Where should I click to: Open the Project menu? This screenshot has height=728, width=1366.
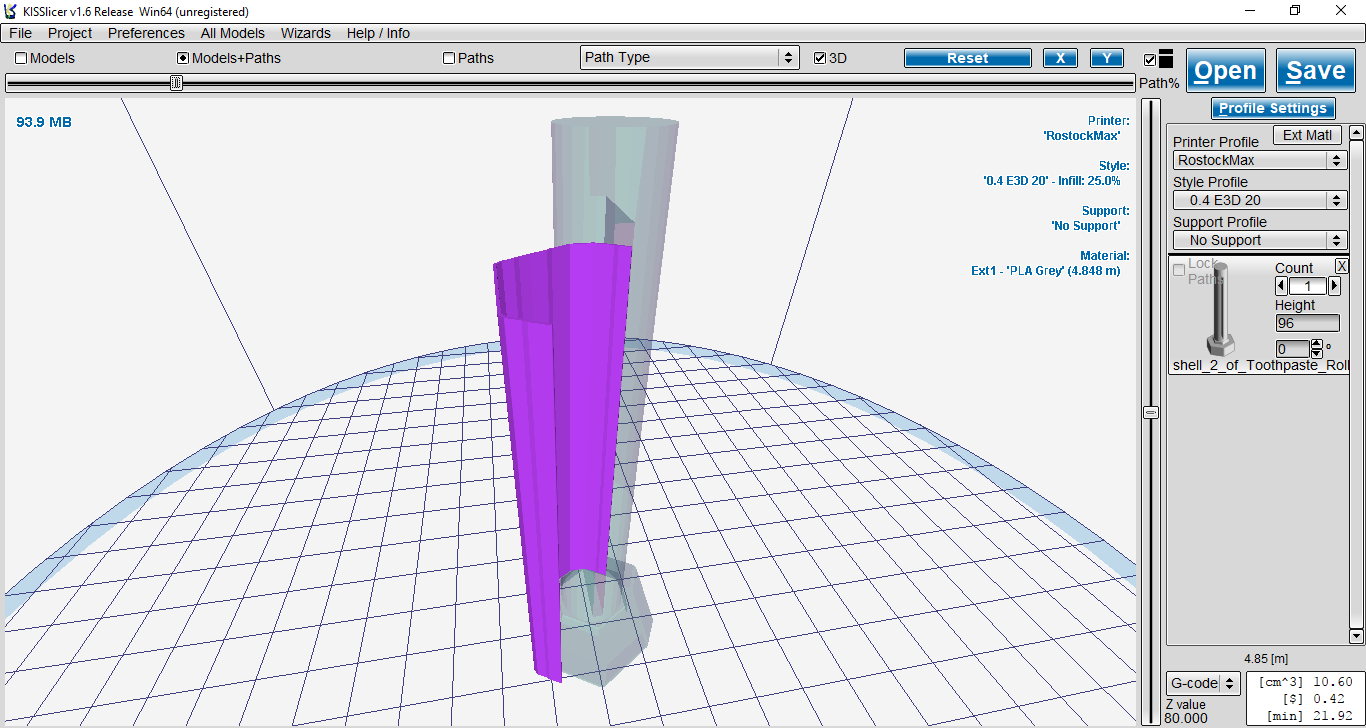tap(70, 33)
